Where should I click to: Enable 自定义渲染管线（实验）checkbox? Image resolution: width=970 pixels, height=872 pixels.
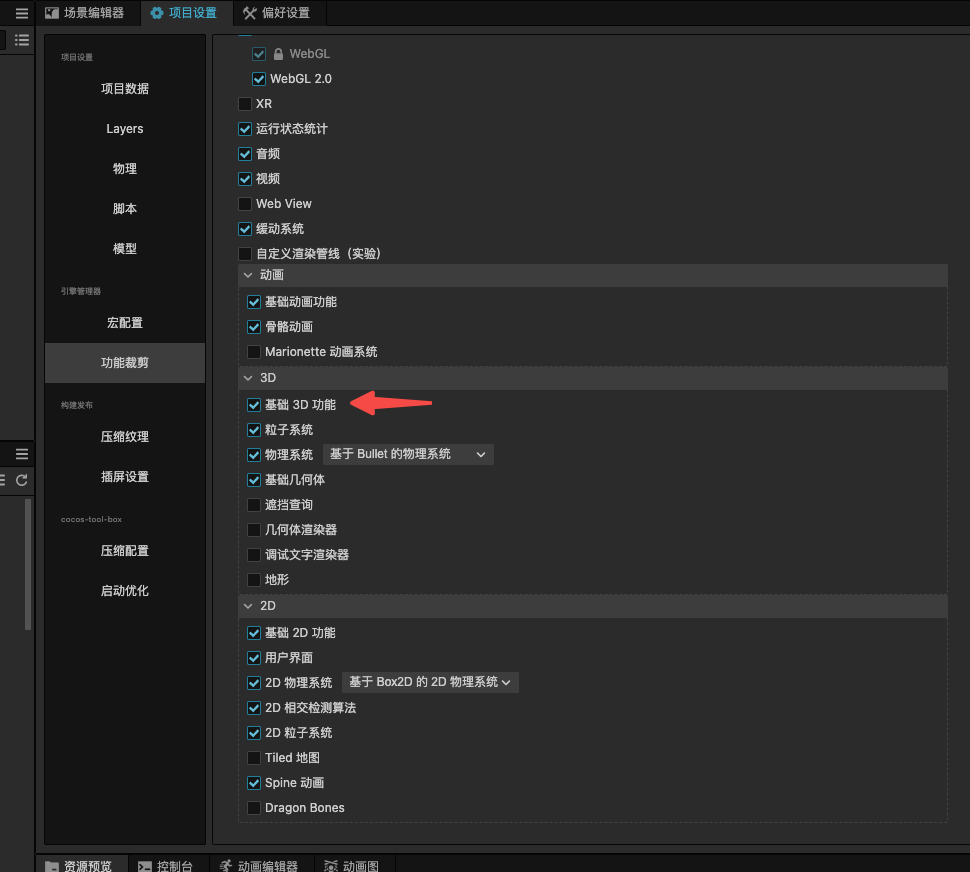click(x=245, y=254)
